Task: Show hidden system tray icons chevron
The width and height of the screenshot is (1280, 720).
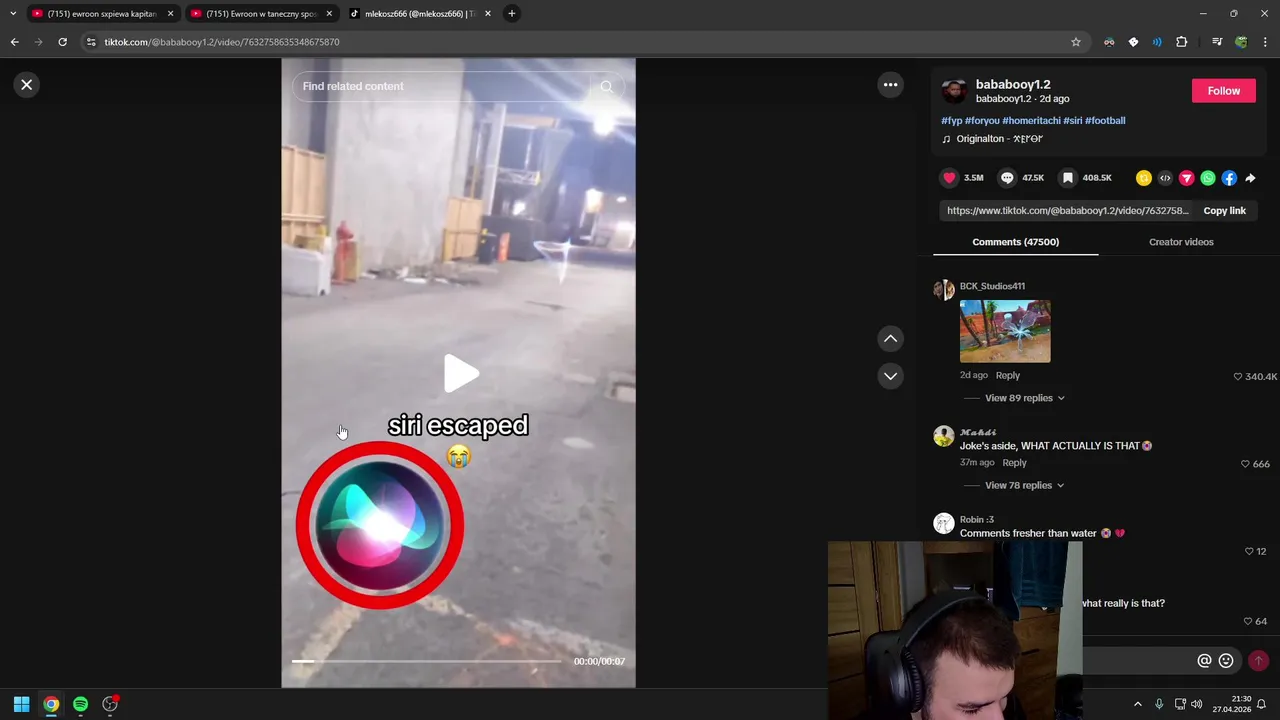Action: click(1137, 704)
